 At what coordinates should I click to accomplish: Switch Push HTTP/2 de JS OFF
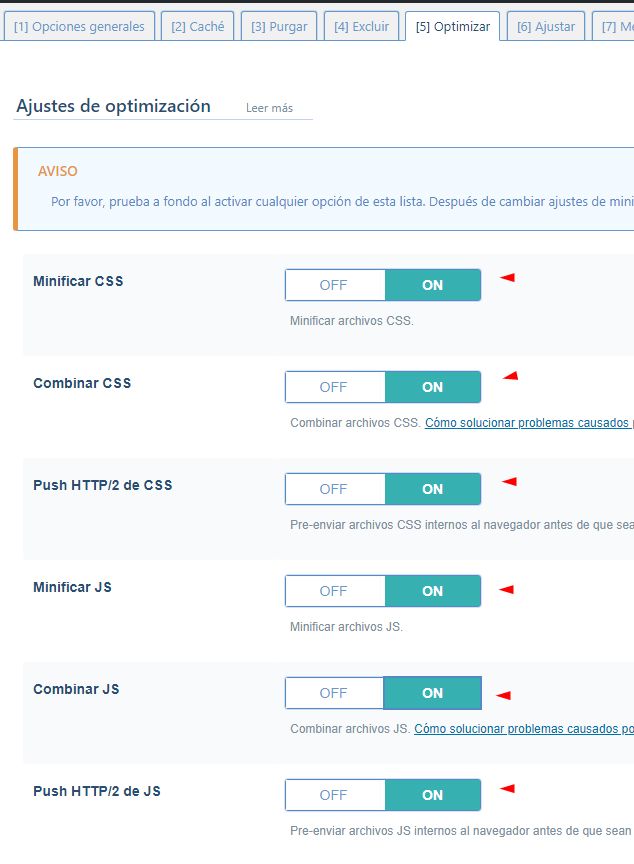[x=334, y=795]
